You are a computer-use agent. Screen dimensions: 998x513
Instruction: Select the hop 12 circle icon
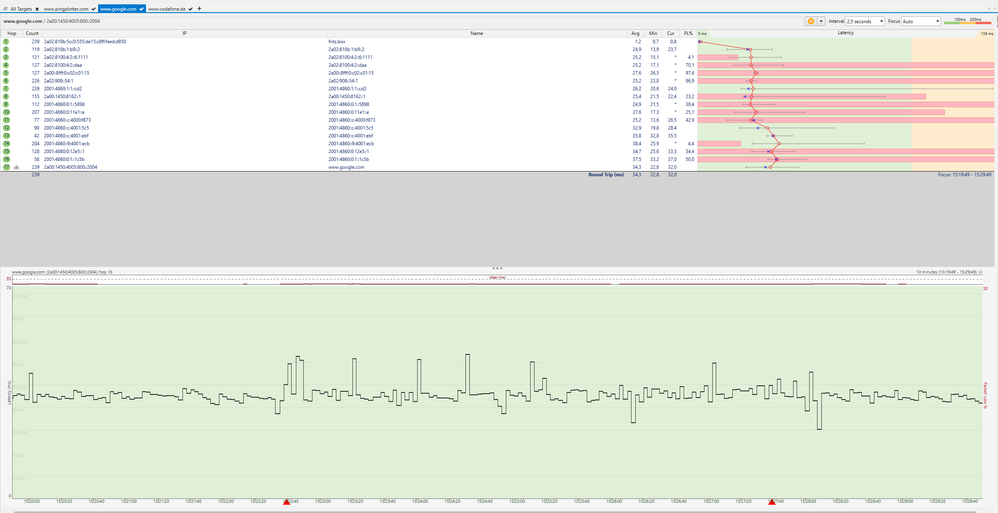coord(6,128)
